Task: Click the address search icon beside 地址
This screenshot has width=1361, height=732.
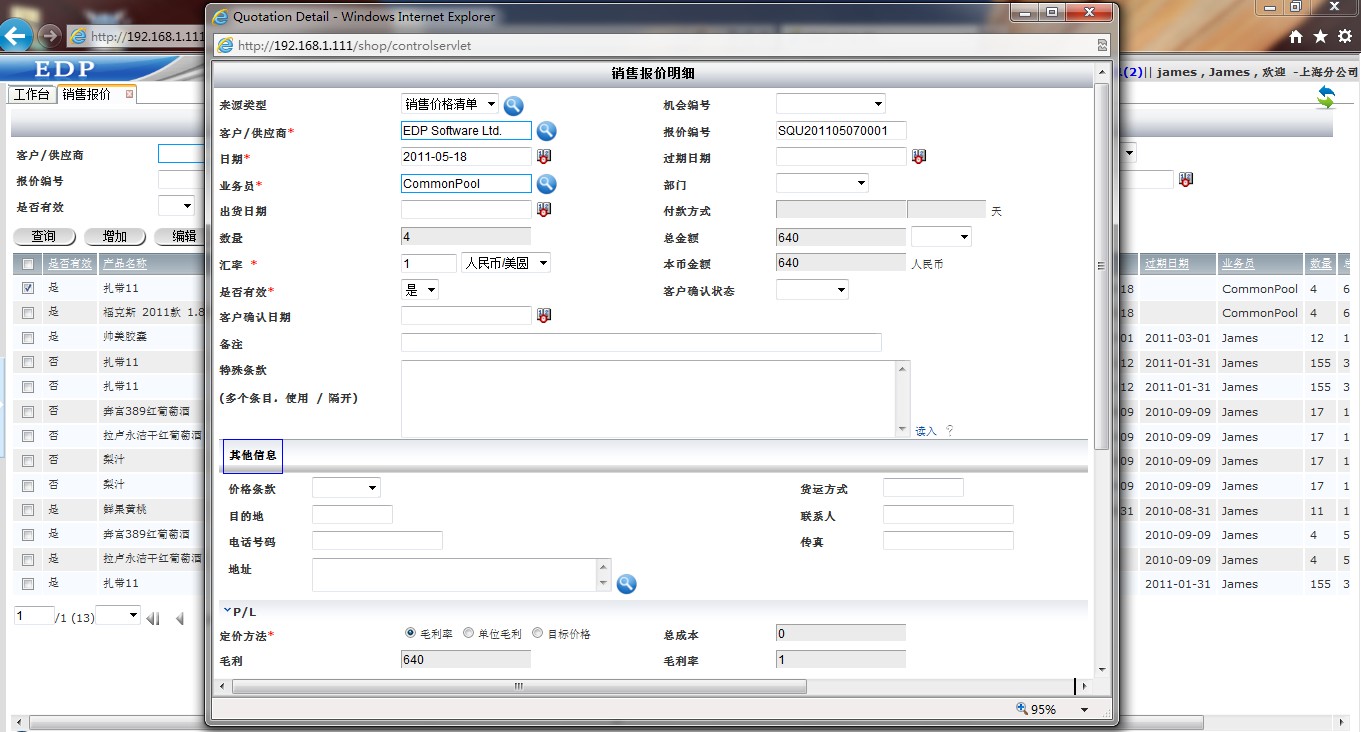Action: click(x=626, y=584)
